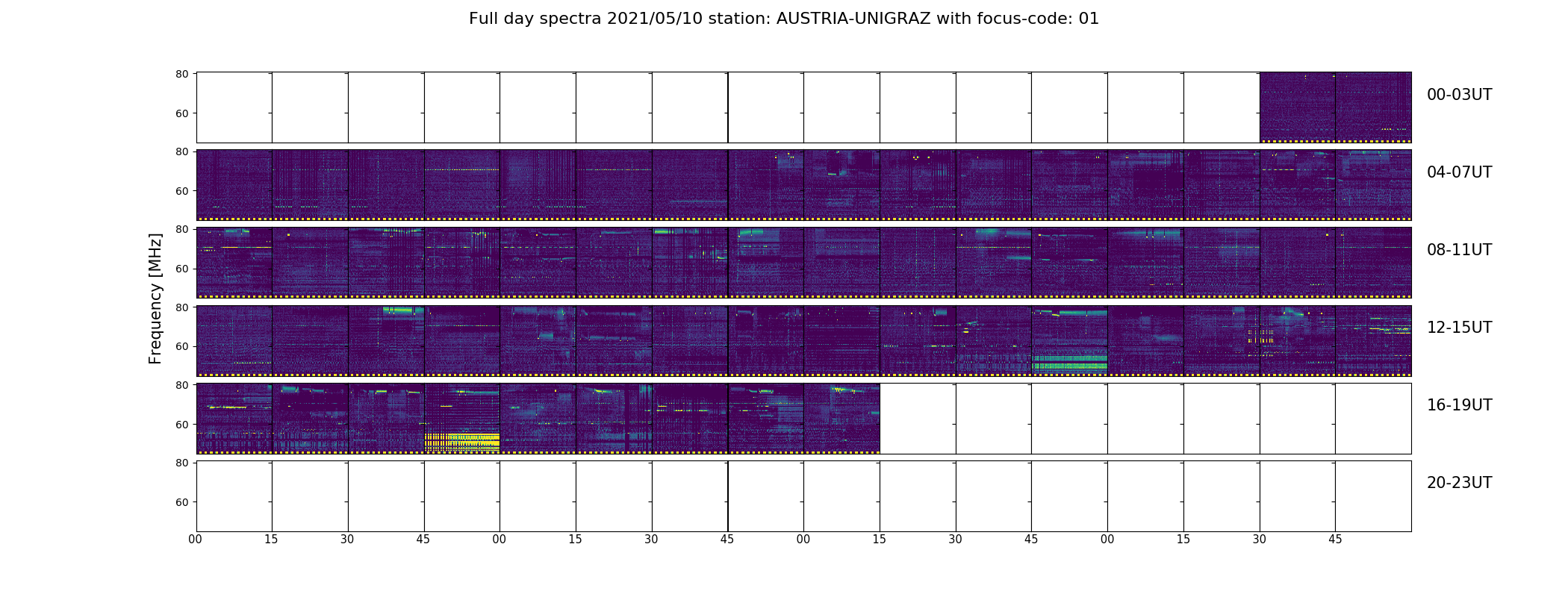Click the "Frequency [MHz]" axis label
Viewport: 1568px width, 597px height.
point(155,298)
